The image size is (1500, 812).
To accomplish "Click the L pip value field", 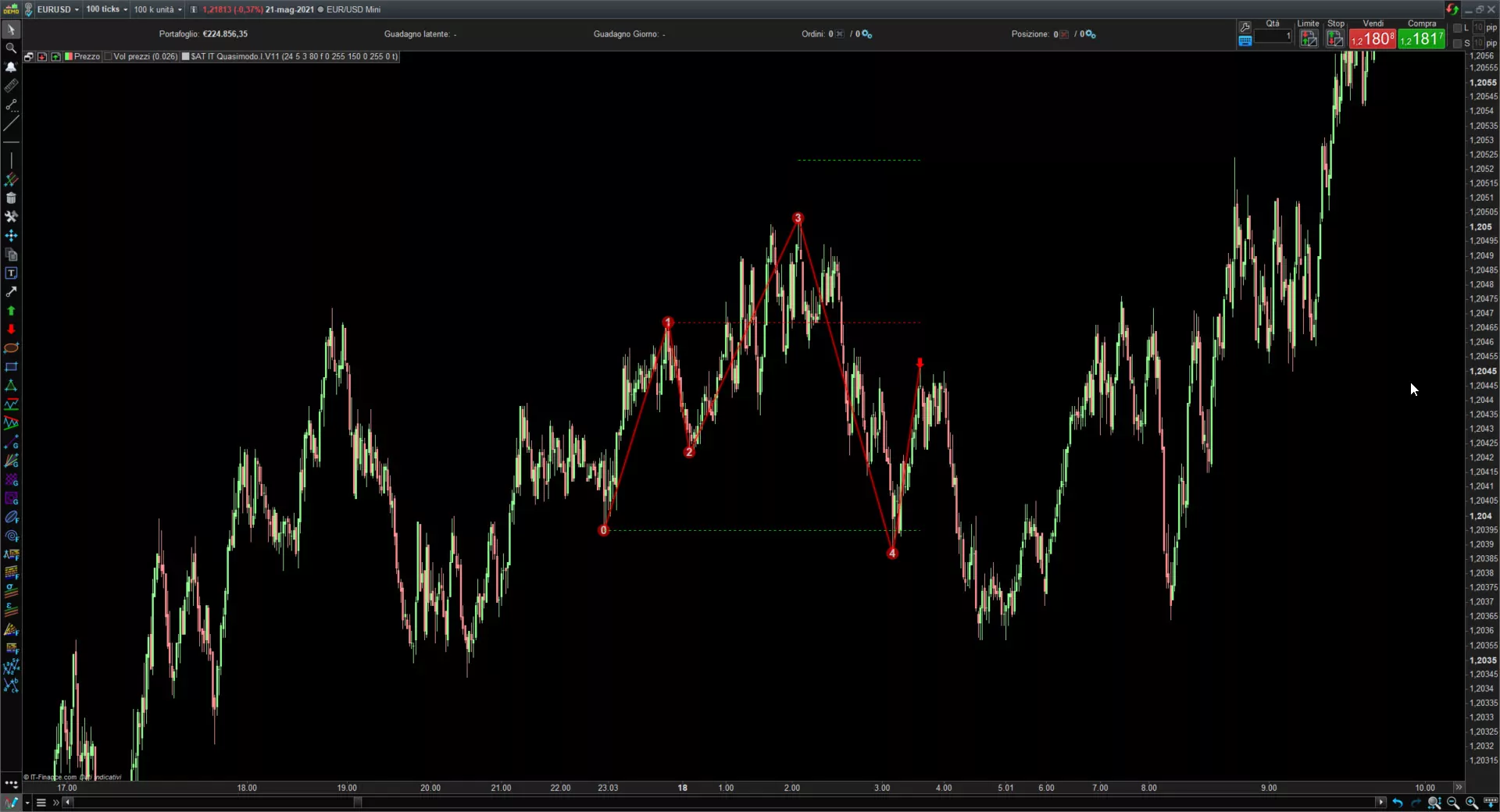I will pyautogui.click(x=1478, y=28).
